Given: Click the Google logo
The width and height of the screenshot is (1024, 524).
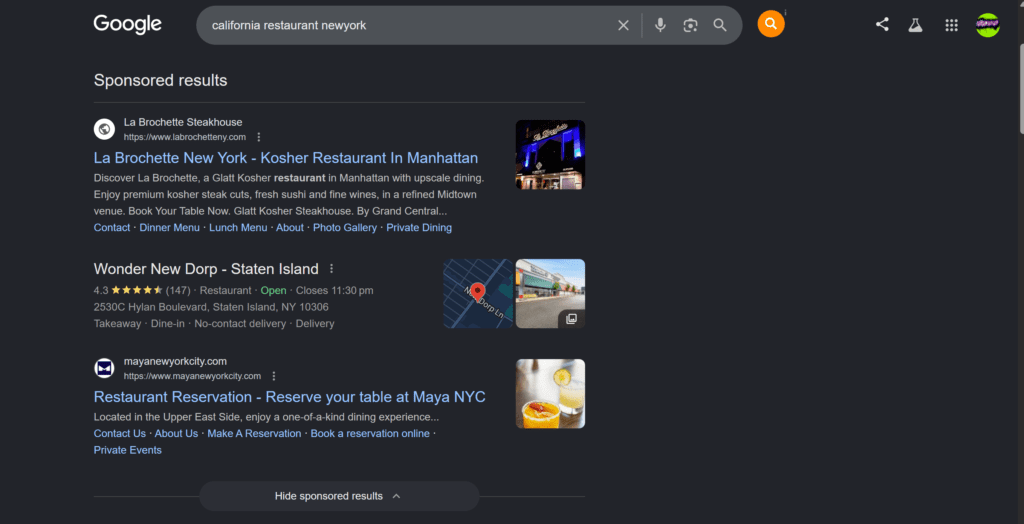Looking at the screenshot, I should (127, 25).
